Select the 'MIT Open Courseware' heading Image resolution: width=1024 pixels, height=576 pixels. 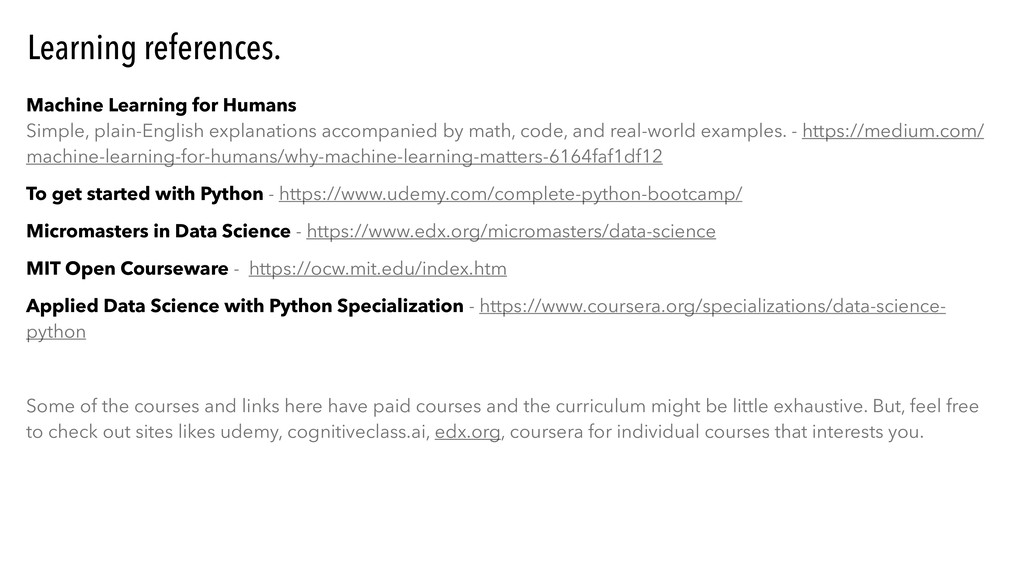tap(125, 269)
